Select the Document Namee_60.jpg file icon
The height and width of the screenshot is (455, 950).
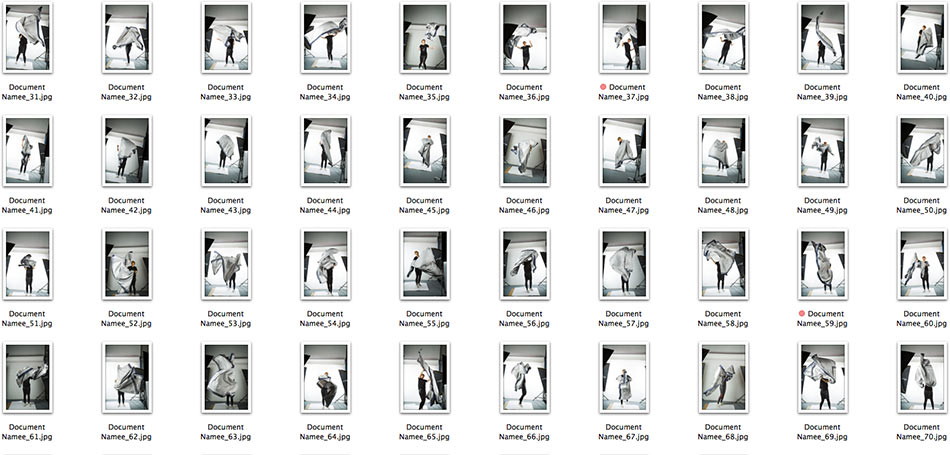pyautogui.click(x=922, y=264)
